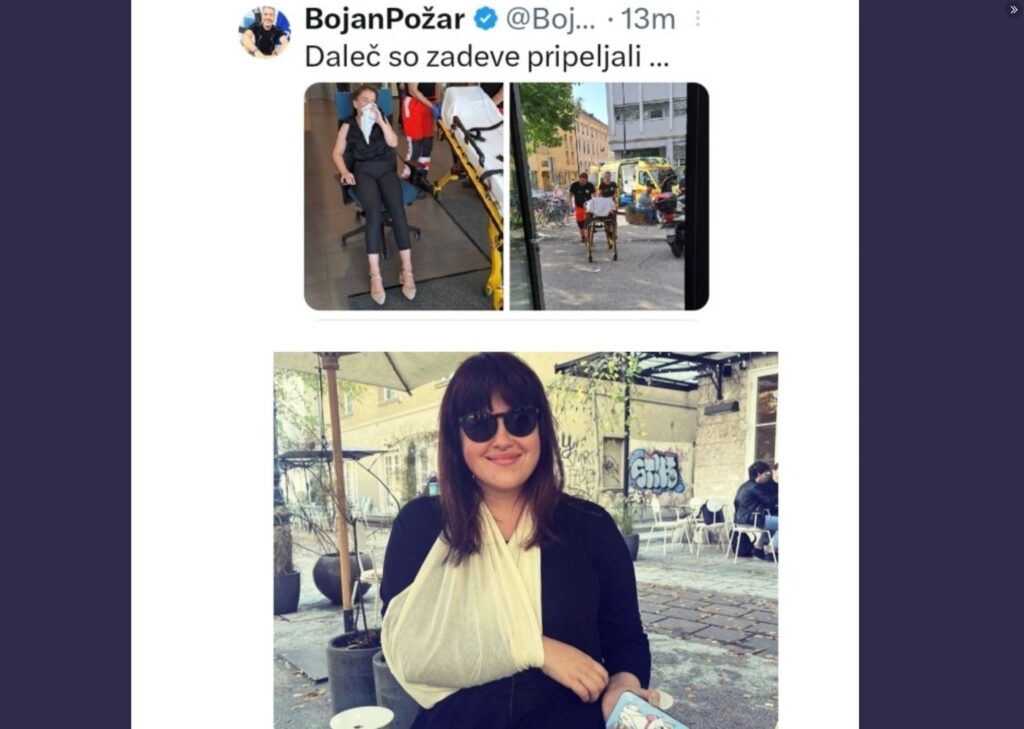Click the BojanPožar display name

pos(385,18)
